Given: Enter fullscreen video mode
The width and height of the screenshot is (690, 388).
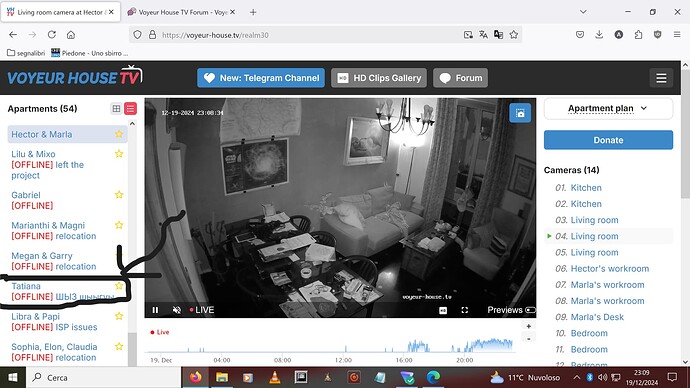Looking at the screenshot, I should (464, 310).
